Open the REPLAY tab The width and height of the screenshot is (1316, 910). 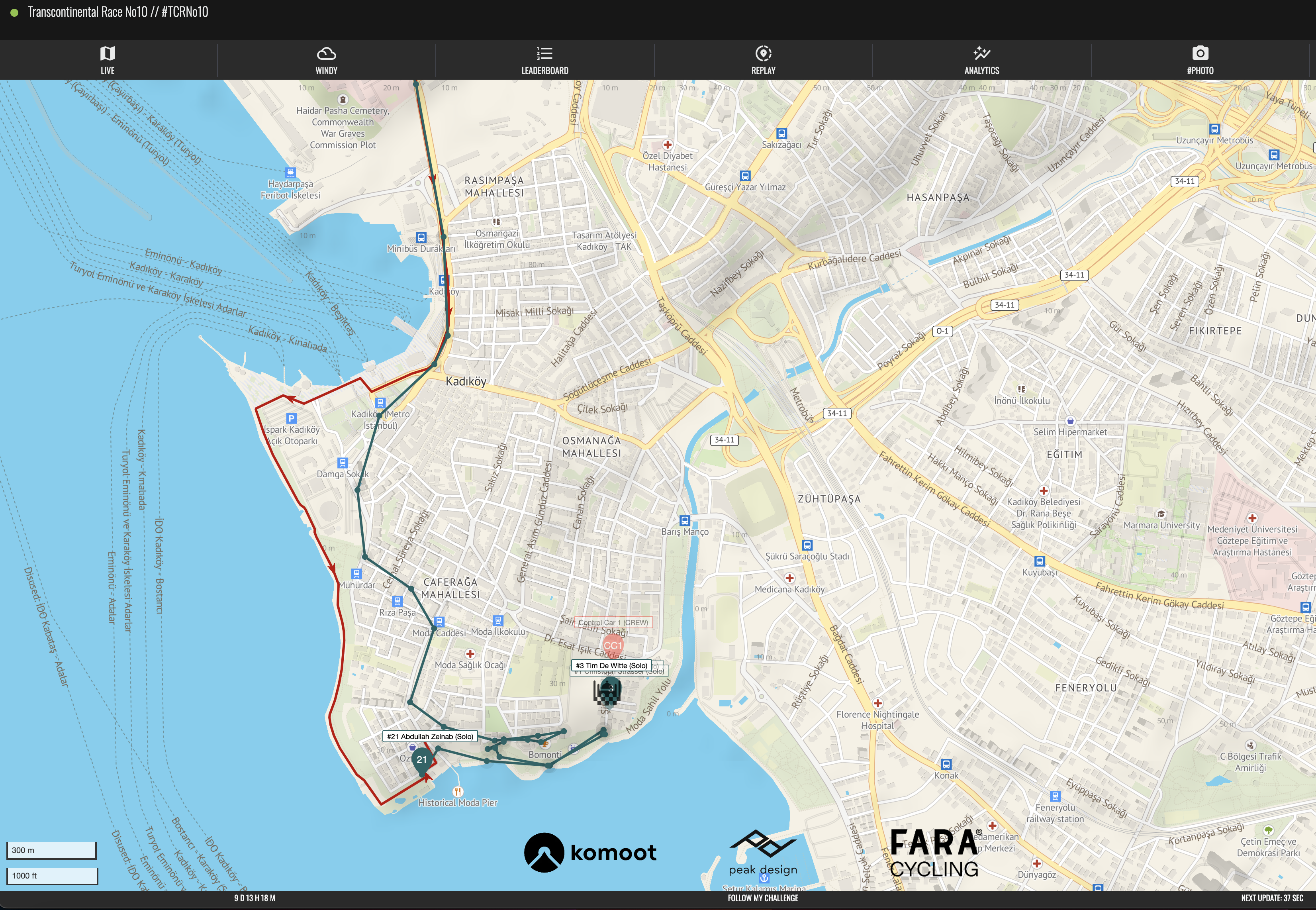pyautogui.click(x=763, y=60)
